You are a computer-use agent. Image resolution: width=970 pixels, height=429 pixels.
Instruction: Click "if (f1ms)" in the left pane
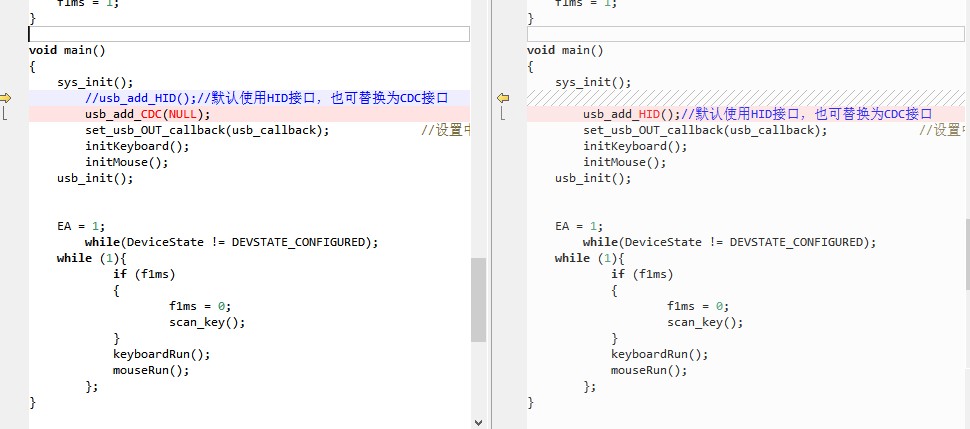pos(144,274)
